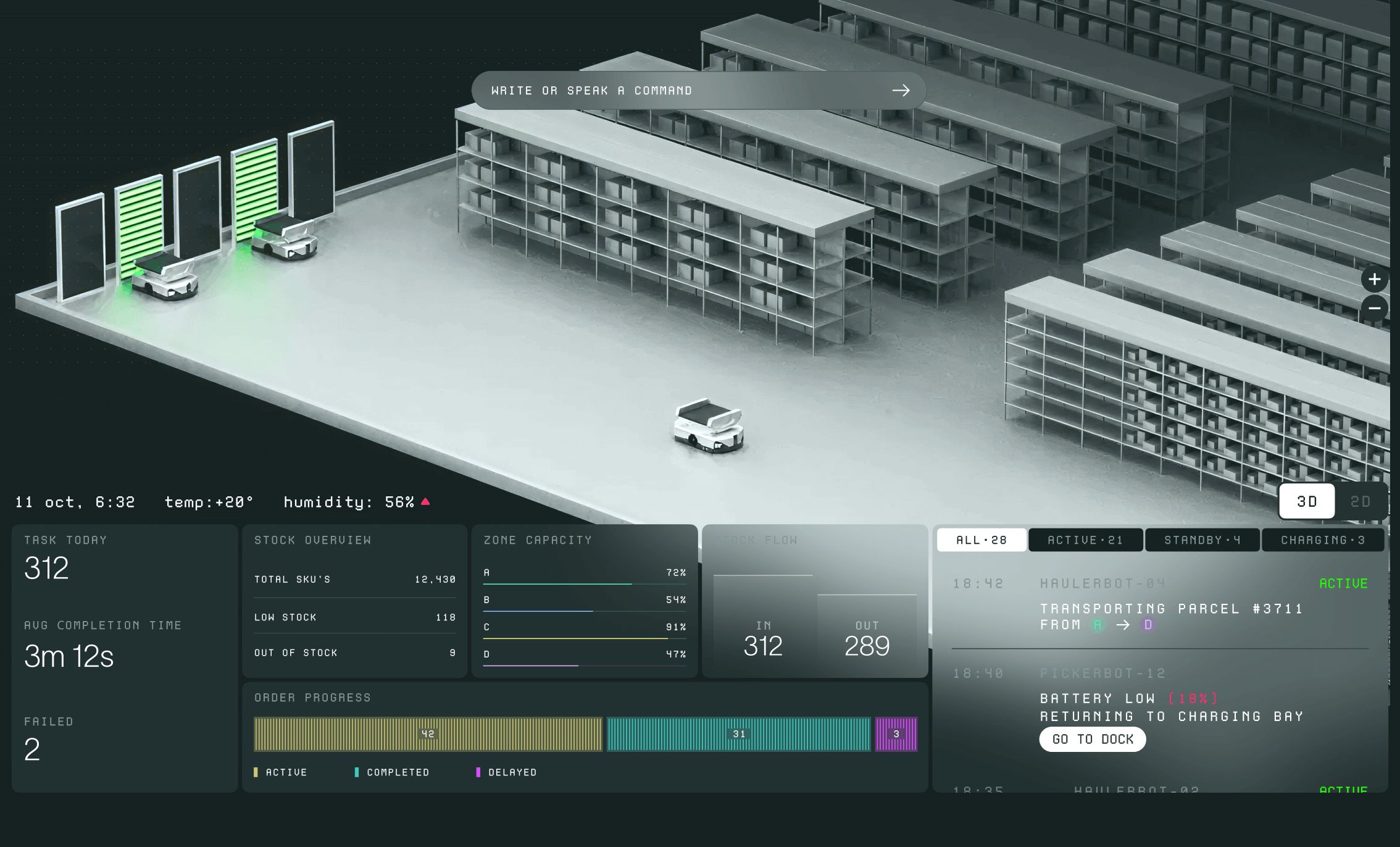Image resolution: width=1400 pixels, height=847 pixels.
Task: Select zone A badge in parcel route
Action: (1098, 625)
